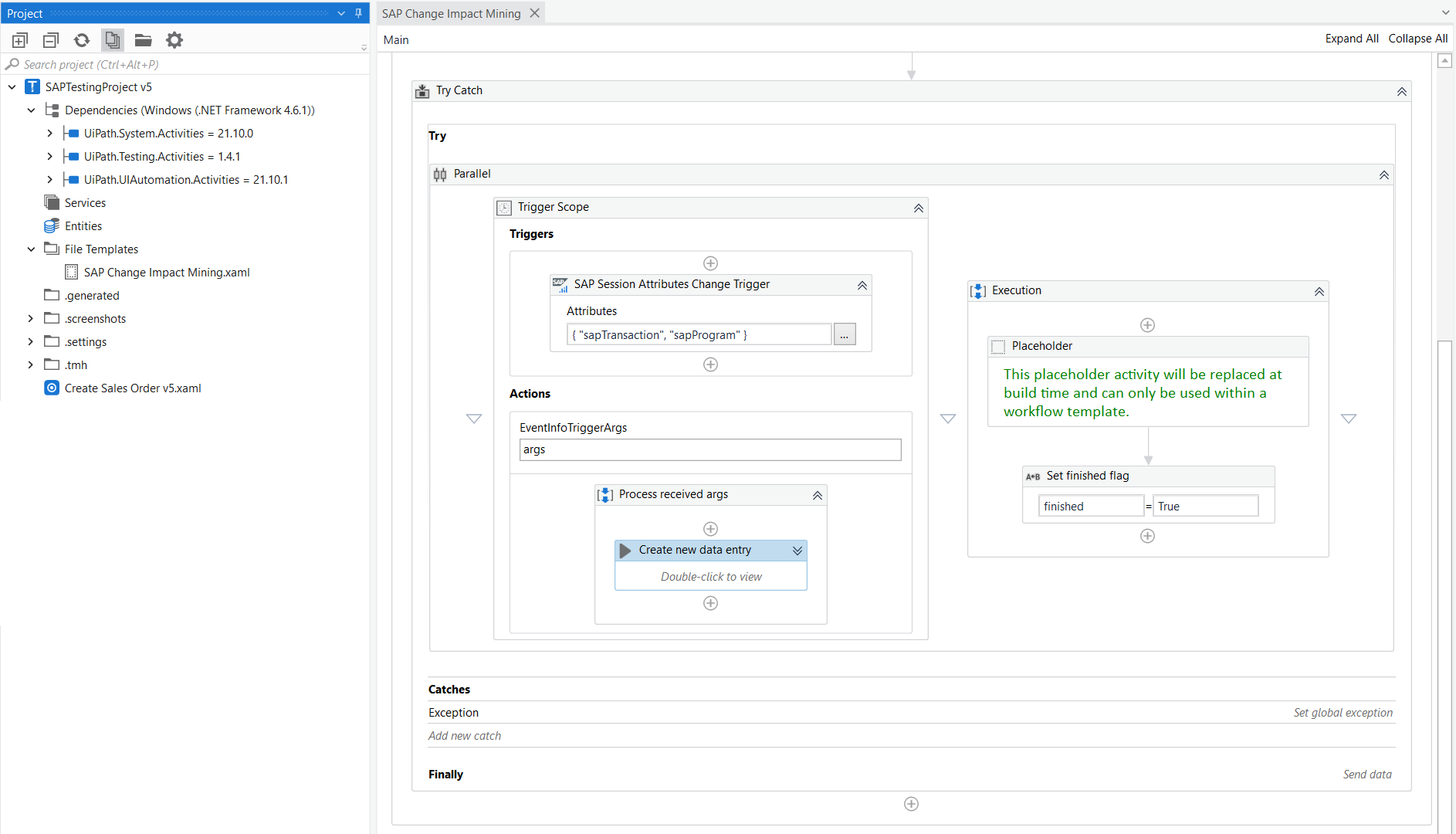Click the Execution sequence icon
This screenshot has width=1456, height=834.
click(978, 291)
